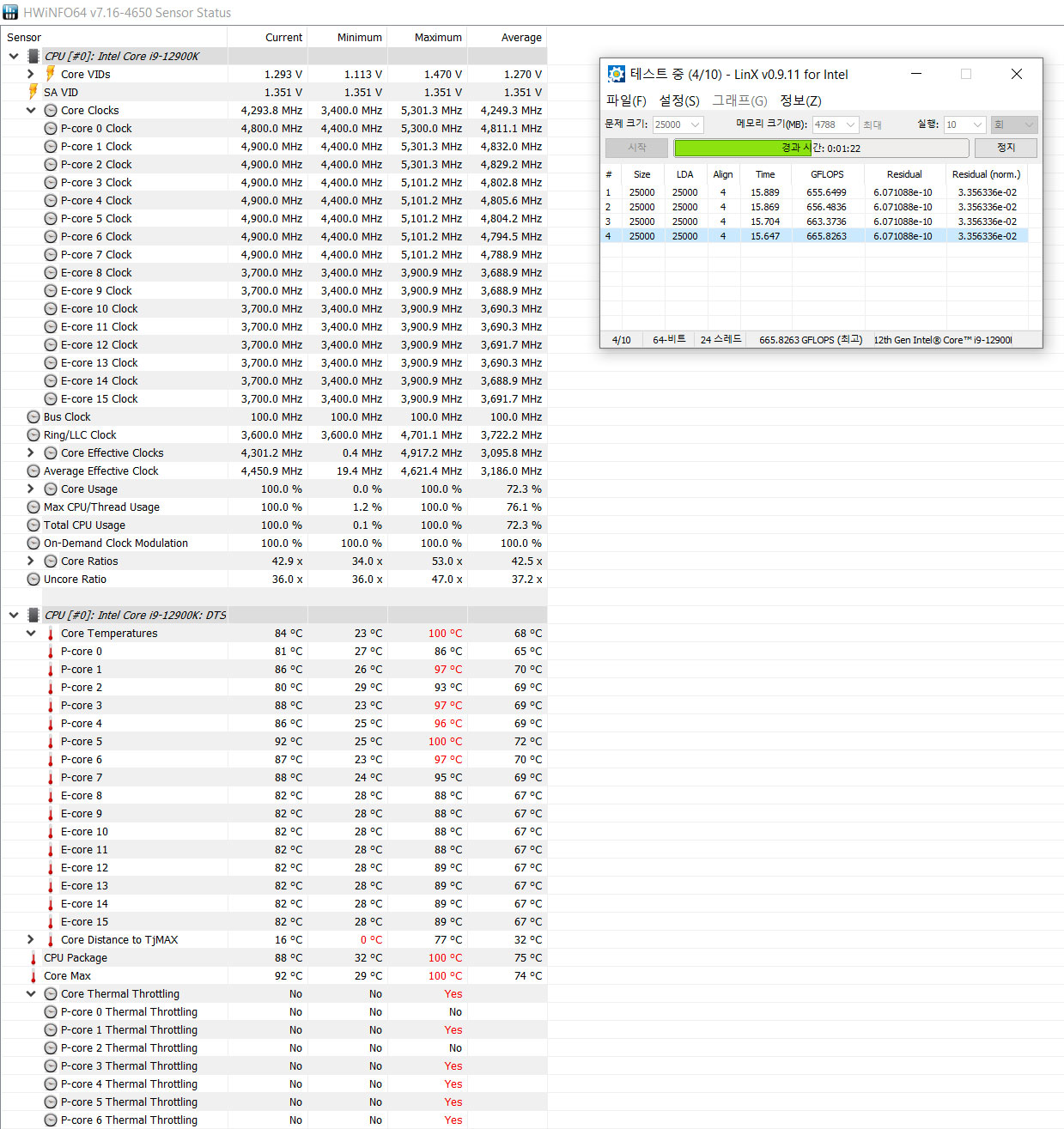Click the CPU chip icon beside Intel Core i9-12900K
This screenshot has width=1064, height=1129.
click(33, 56)
